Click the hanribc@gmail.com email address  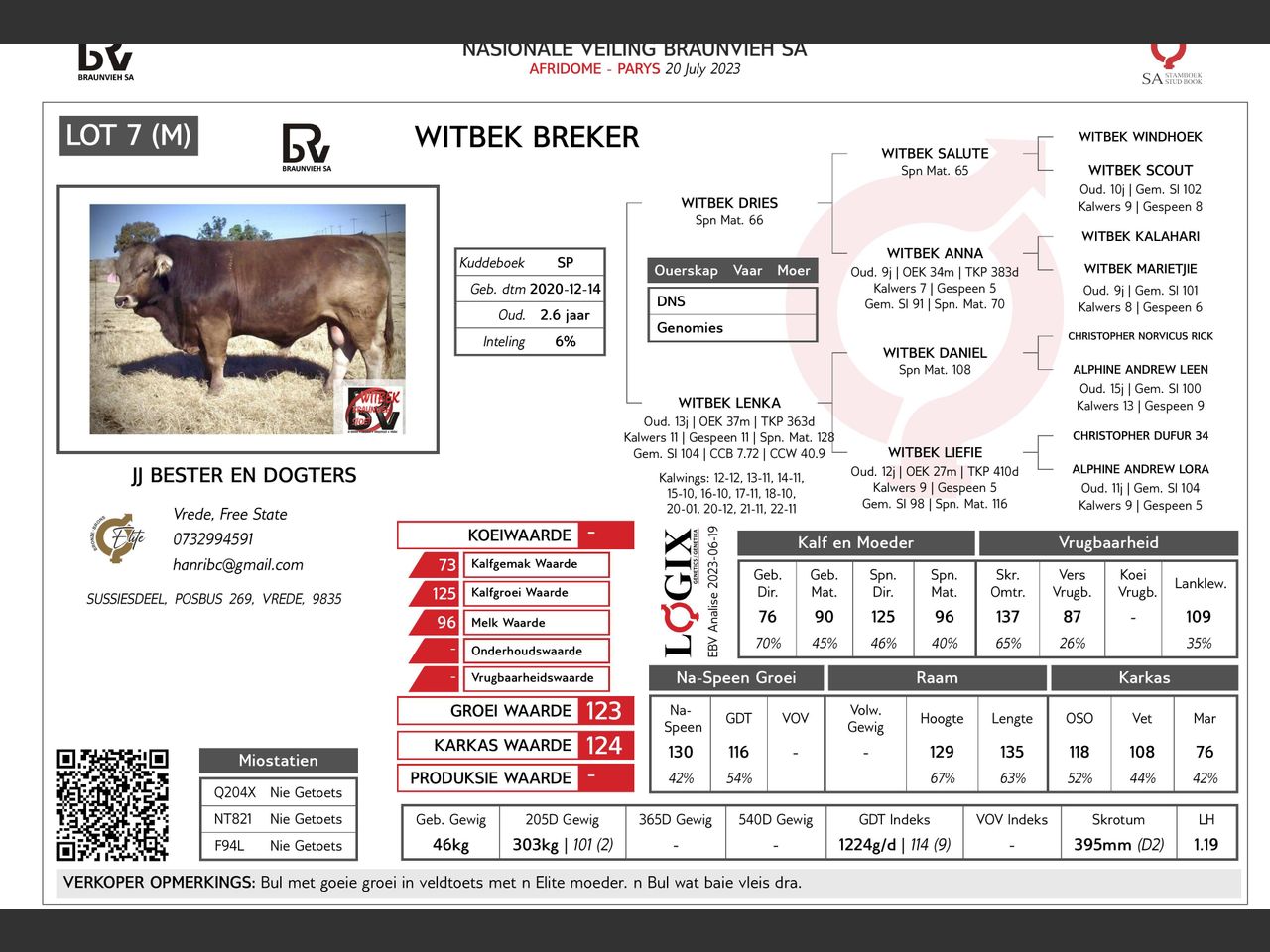238,564
